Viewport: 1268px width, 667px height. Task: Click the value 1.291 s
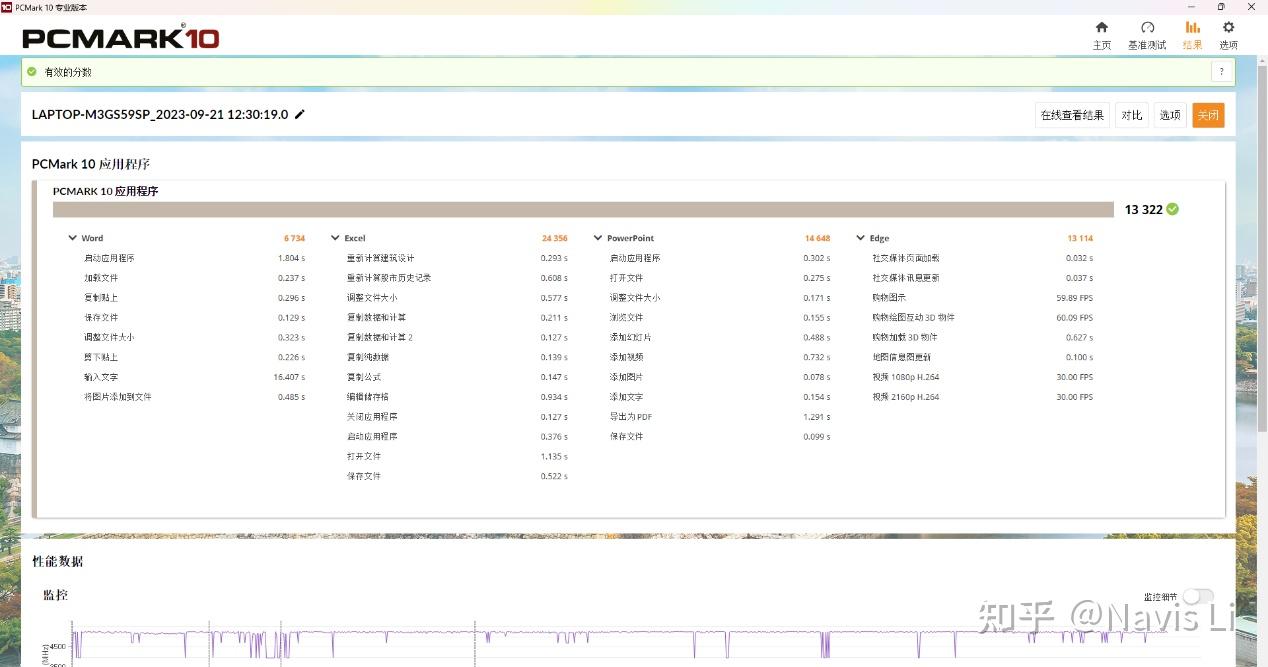pos(816,417)
